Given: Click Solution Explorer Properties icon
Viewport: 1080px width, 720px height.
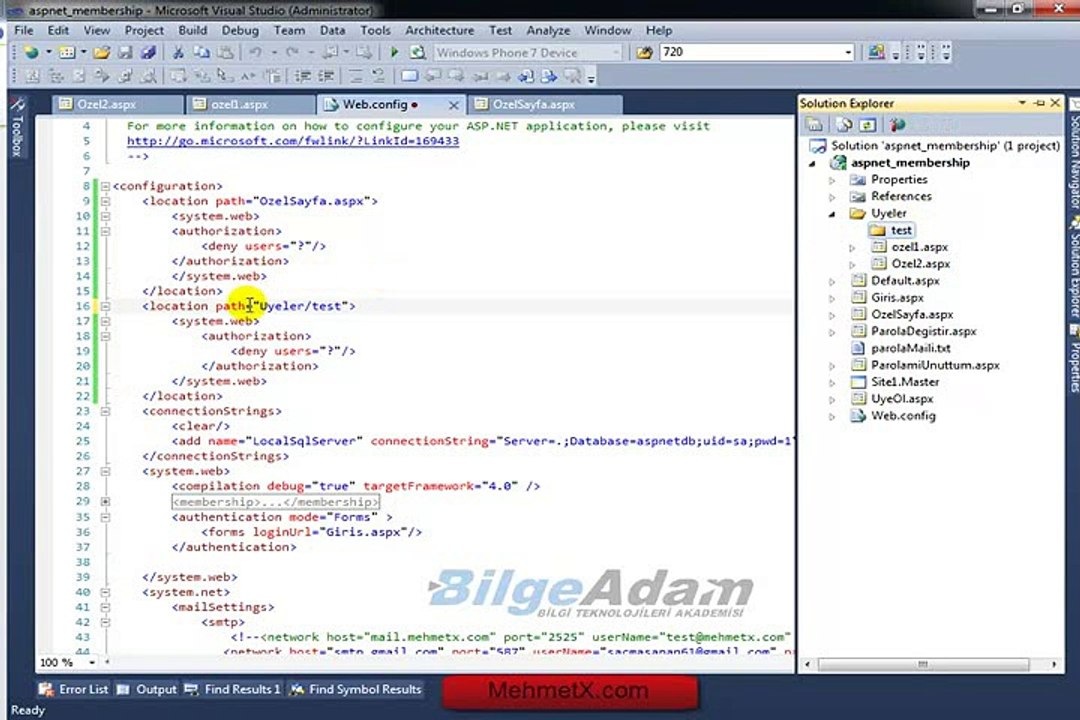Looking at the screenshot, I should pos(814,125).
